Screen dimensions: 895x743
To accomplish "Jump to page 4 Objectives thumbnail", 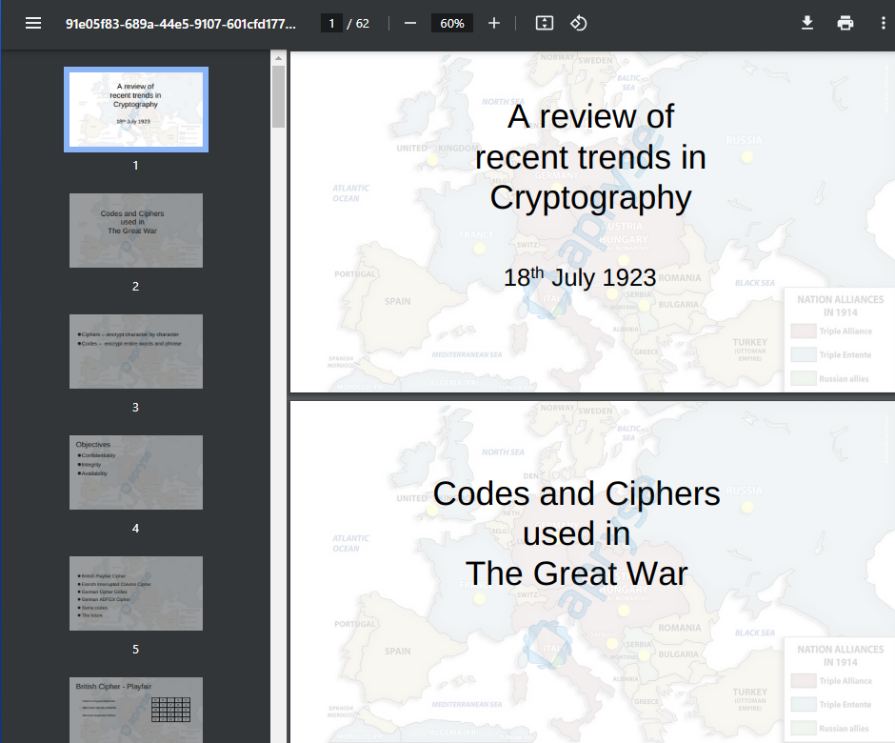I will (136, 473).
